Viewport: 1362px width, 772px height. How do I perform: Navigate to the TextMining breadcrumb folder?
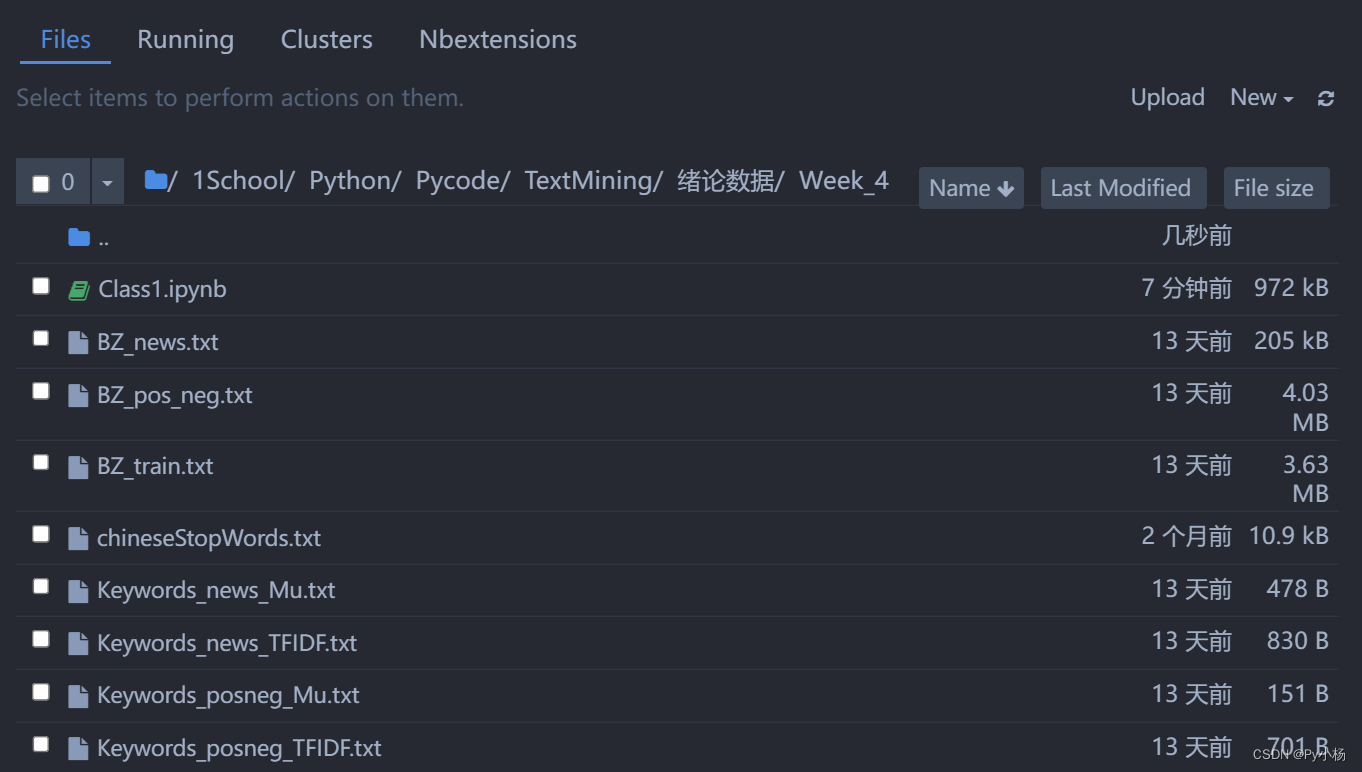[x=589, y=180]
